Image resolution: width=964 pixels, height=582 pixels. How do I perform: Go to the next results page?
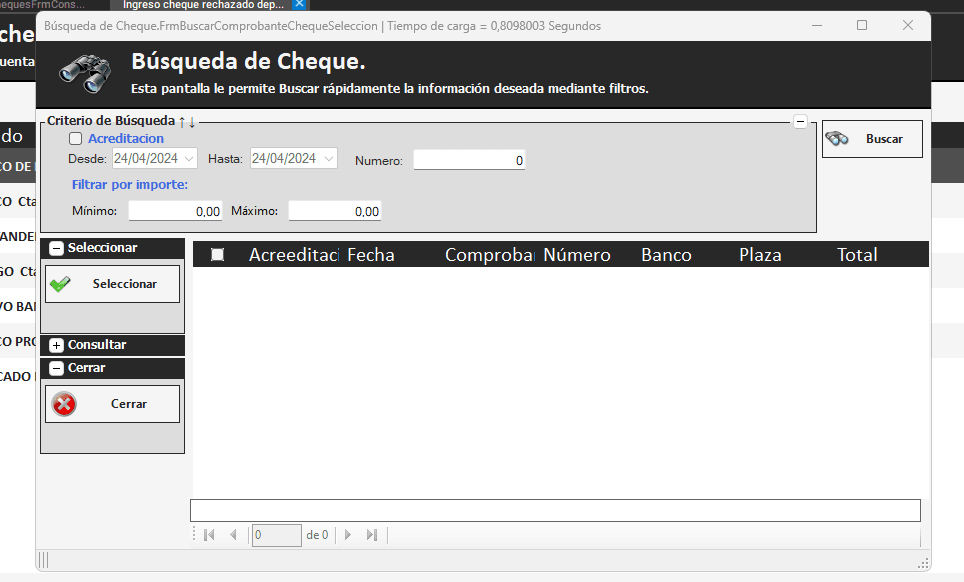(x=348, y=535)
